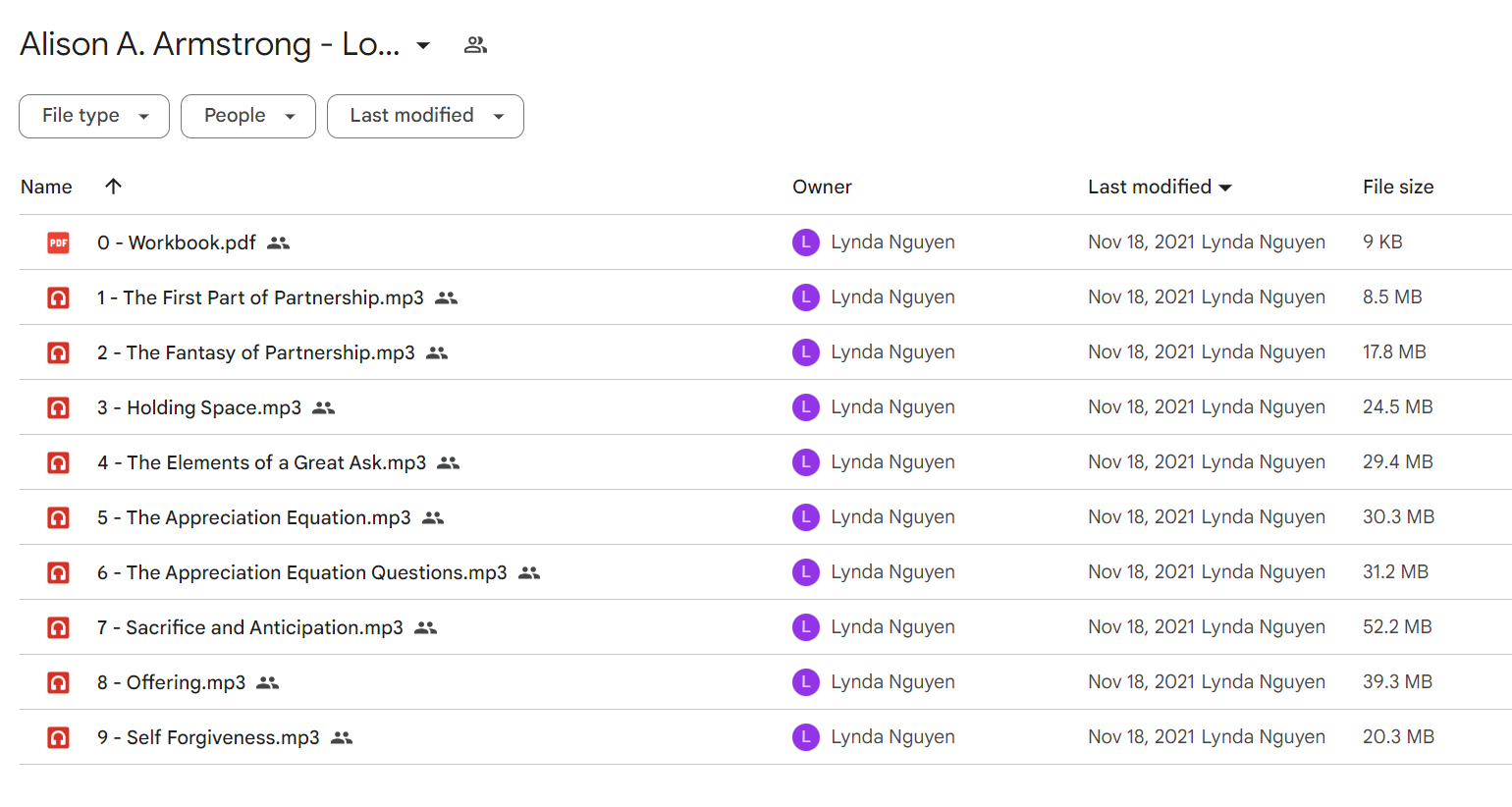The image size is (1512, 807).
Task: Click the shared folder people icon in header
Action: point(475,45)
